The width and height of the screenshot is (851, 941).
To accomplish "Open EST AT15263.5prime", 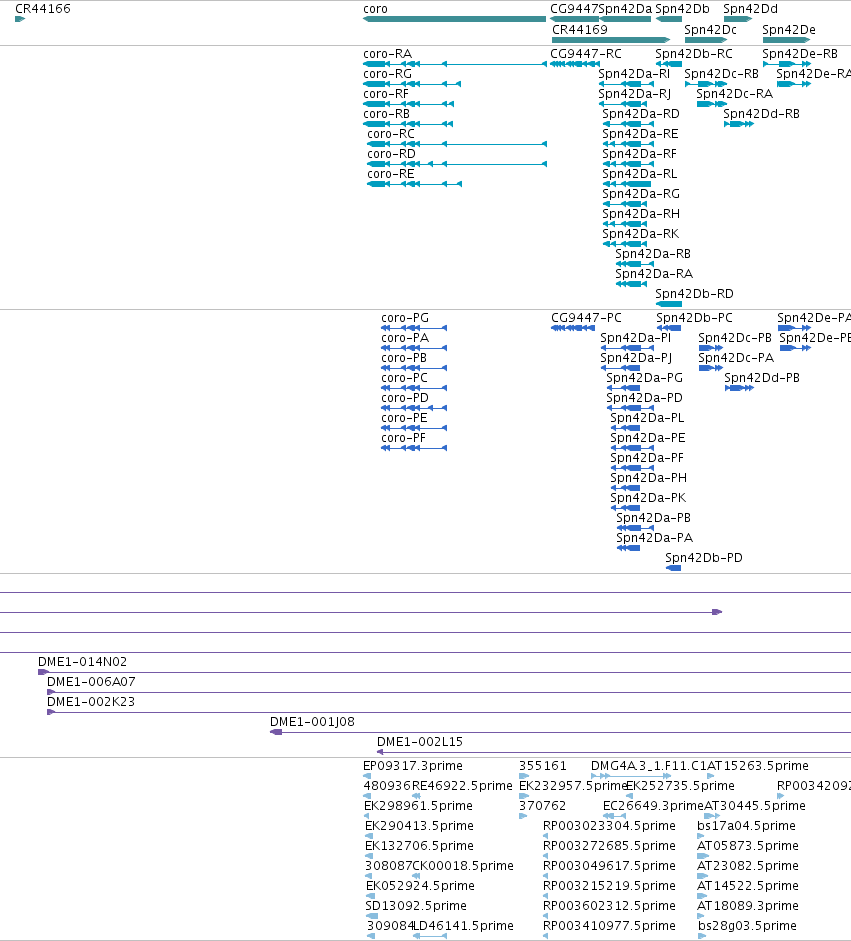I will pyautogui.click(x=711, y=776).
